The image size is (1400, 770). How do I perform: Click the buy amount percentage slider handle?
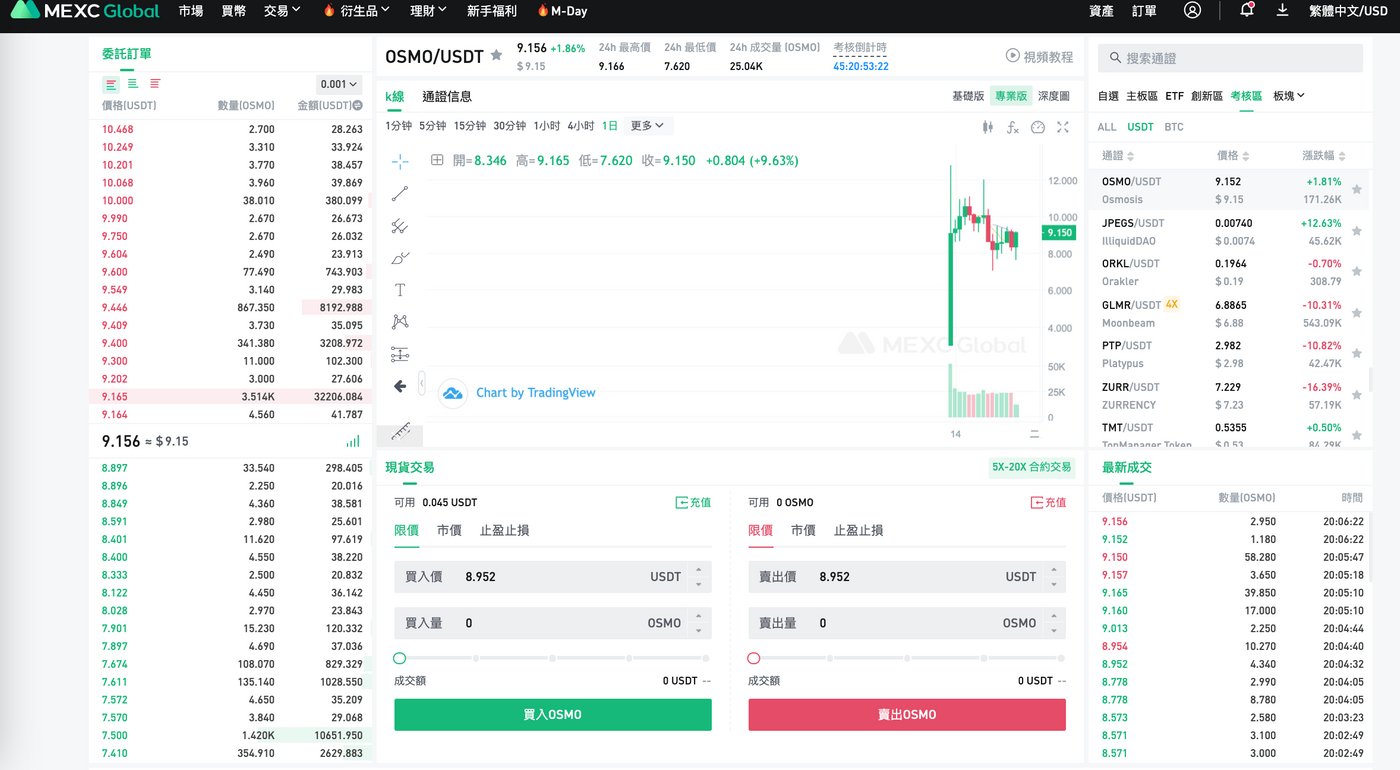(x=400, y=658)
